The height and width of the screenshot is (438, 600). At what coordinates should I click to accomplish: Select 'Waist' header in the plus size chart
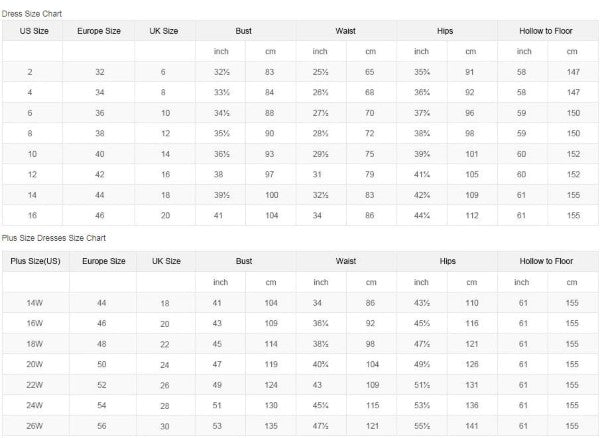click(x=346, y=260)
